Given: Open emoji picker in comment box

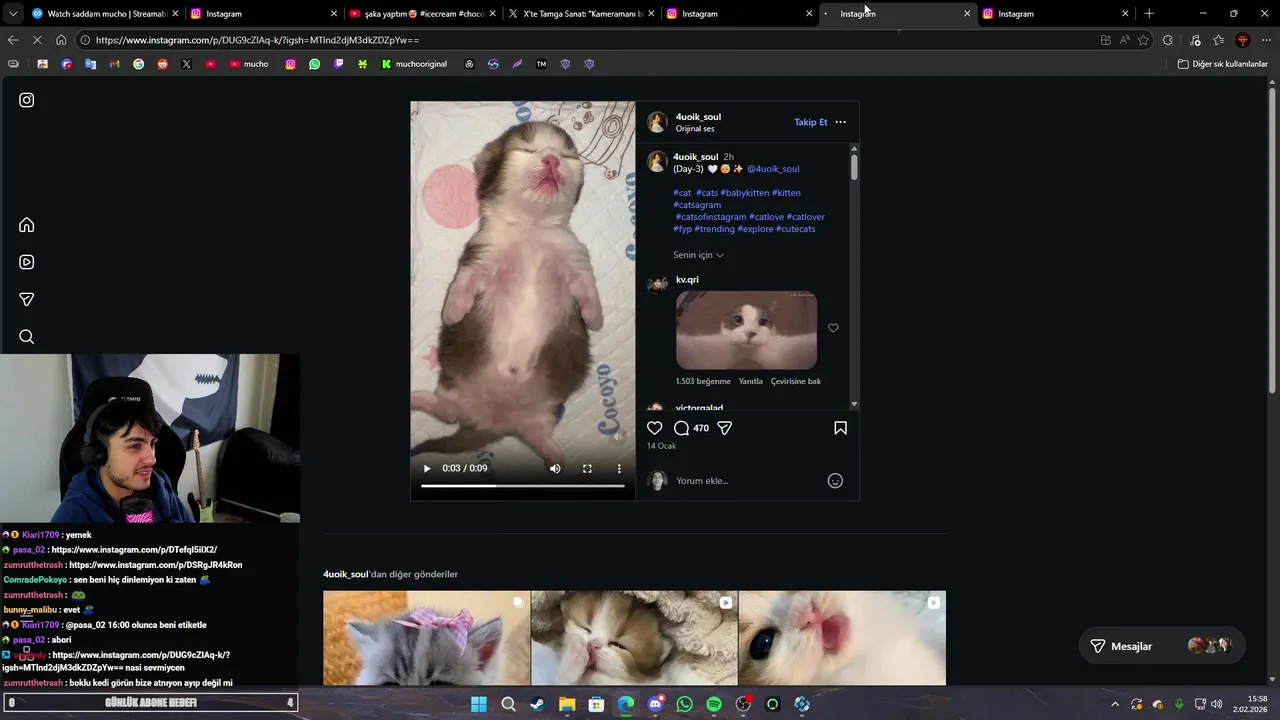Looking at the screenshot, I should click(835, 481).
